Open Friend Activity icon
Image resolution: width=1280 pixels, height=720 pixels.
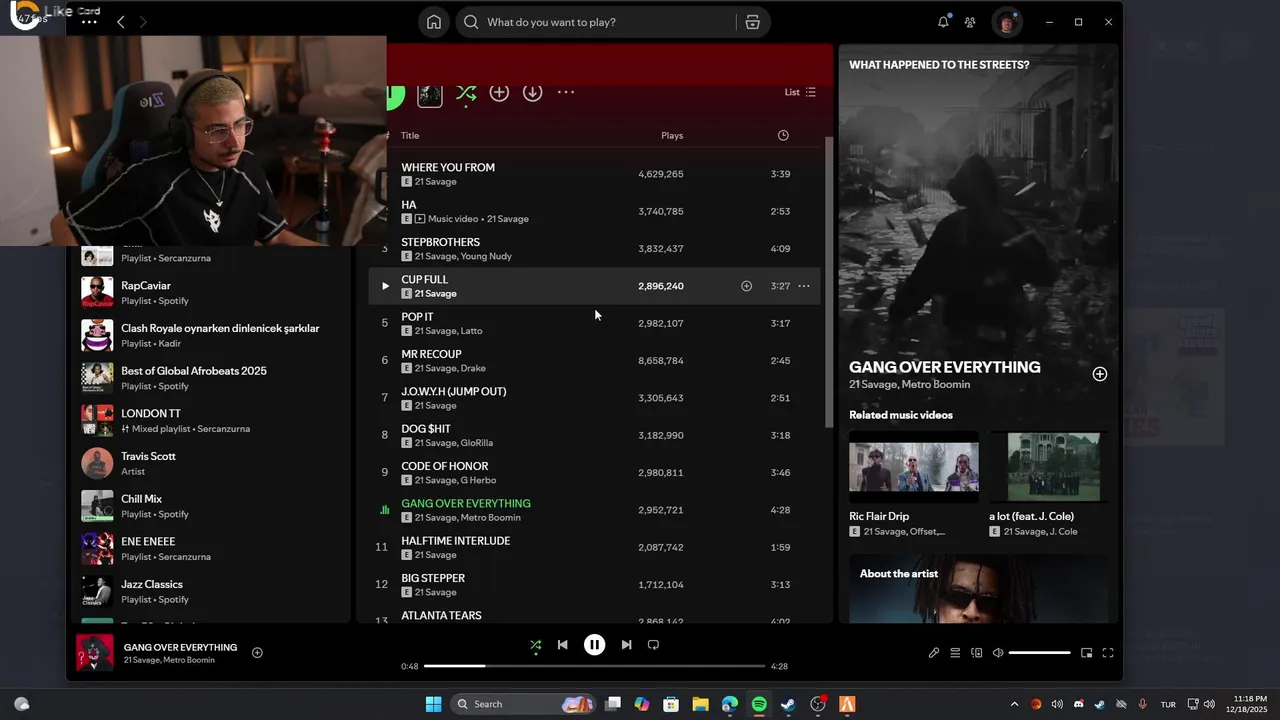[970, 22]
